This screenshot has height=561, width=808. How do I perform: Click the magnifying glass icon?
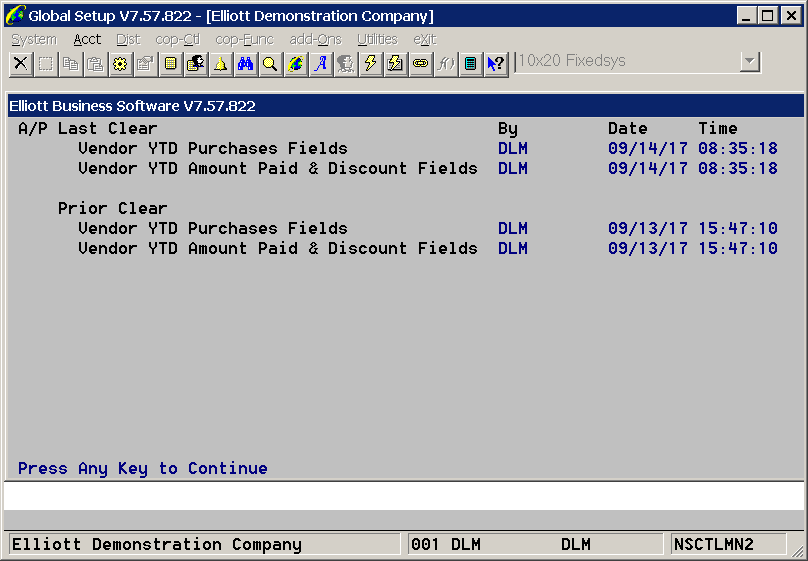click(271, 64)
